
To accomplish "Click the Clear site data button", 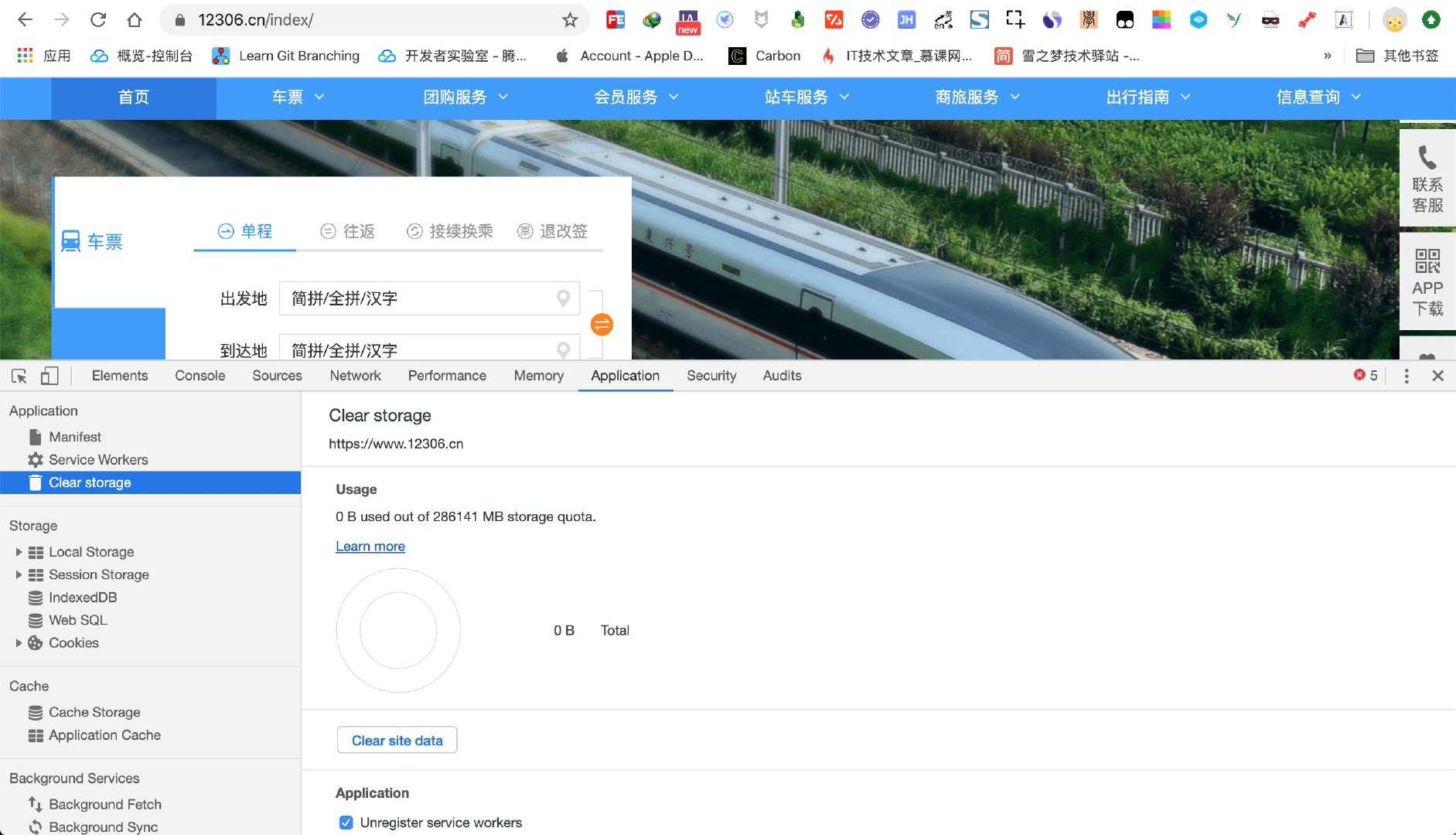I will 397,741.
